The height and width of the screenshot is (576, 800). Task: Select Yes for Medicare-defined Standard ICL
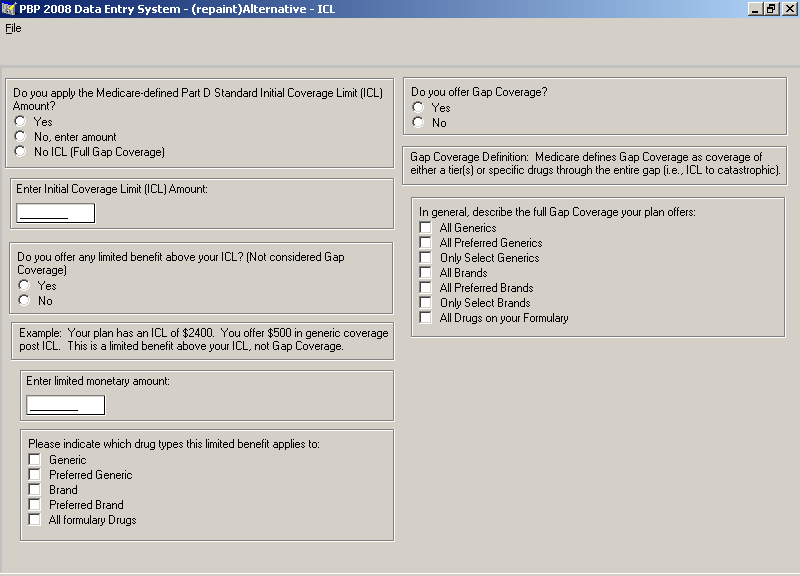tap(20, 121)
